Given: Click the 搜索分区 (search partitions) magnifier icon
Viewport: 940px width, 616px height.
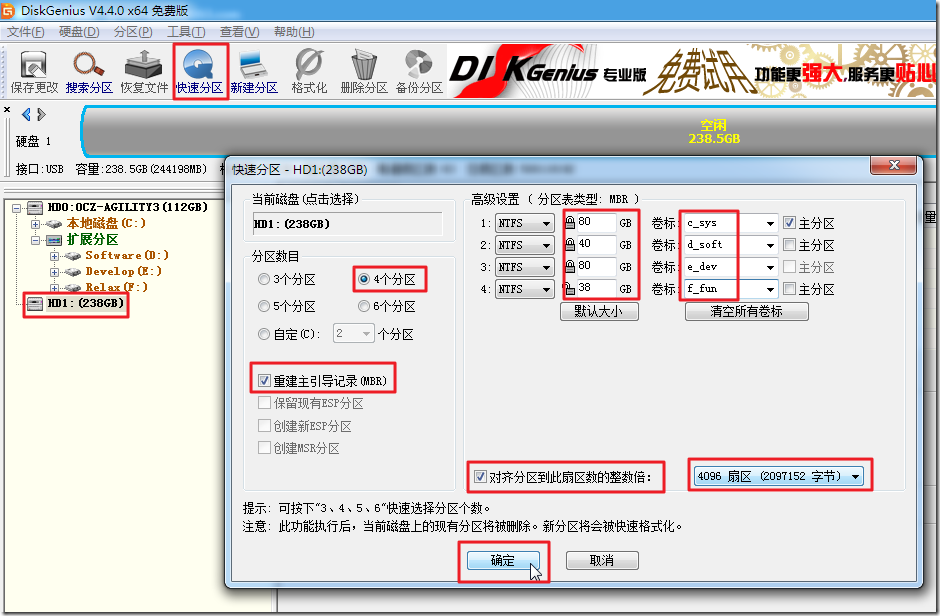Looking at the screenshot, I should [x=89, y=73].
